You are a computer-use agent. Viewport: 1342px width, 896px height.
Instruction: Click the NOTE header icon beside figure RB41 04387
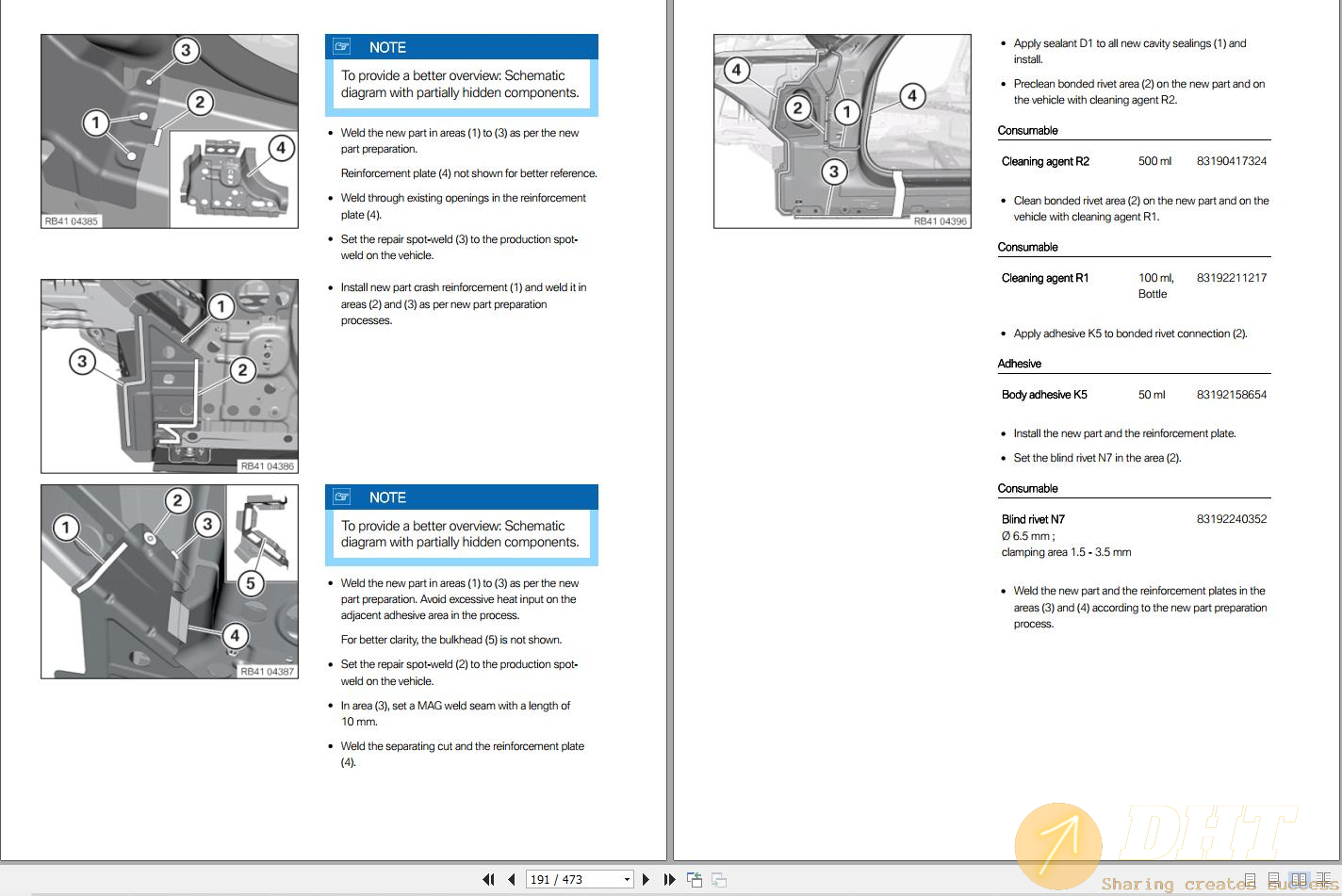point(342,497)
